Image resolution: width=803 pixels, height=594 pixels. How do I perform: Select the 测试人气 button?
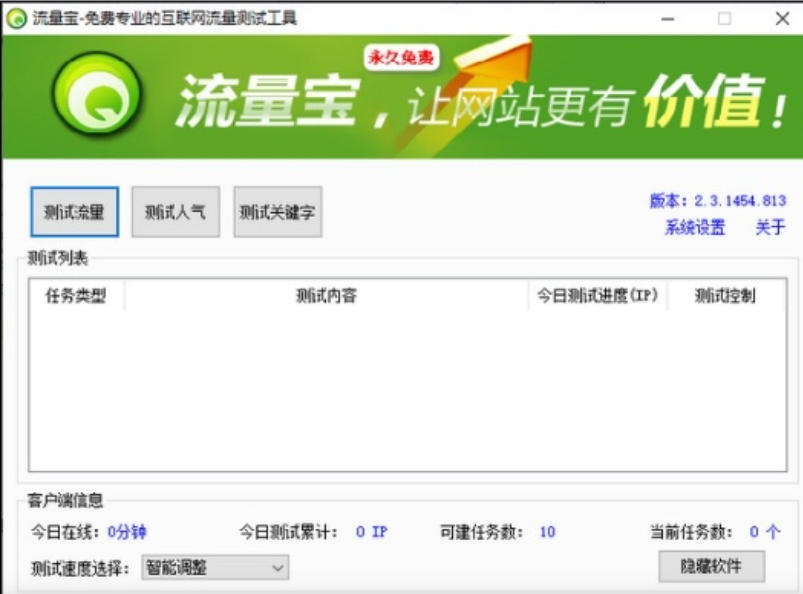click(x=175, y=212)
